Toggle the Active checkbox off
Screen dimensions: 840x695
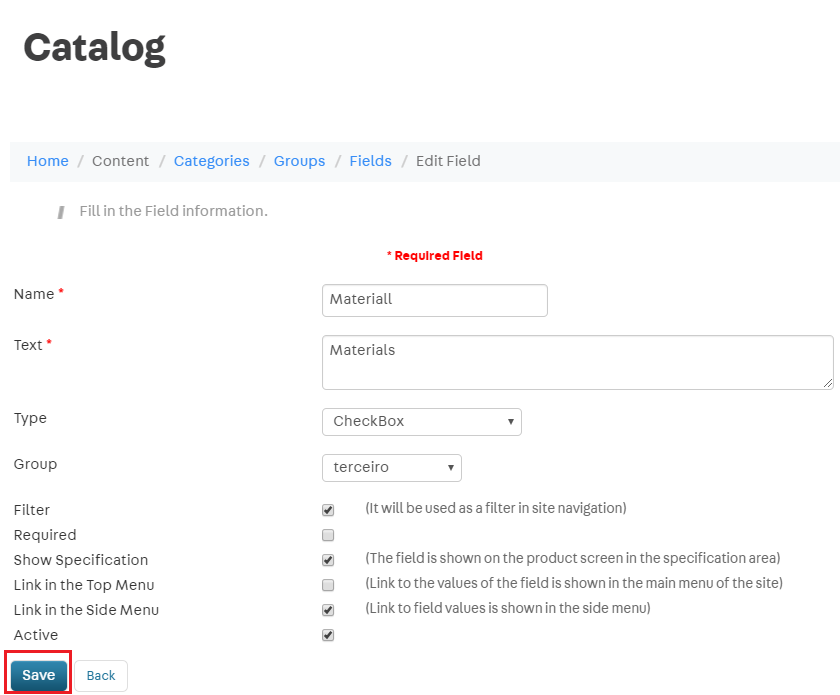[x=327, y=634]
